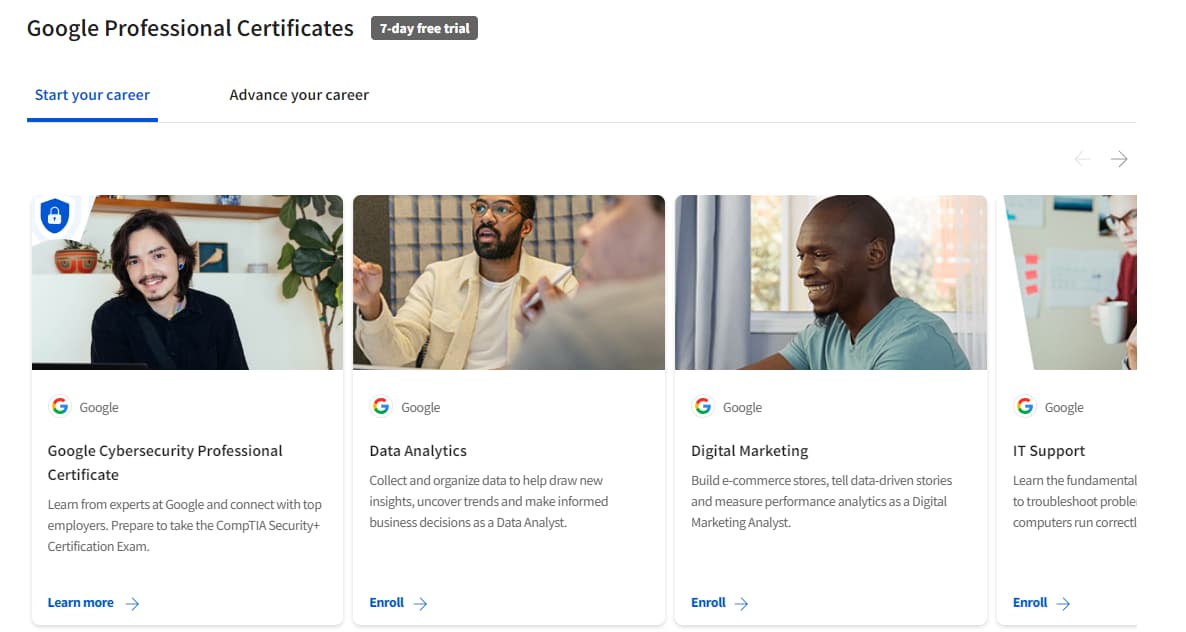Click the Google logo on IT Support card
This screenshot has width=1186, height=632.
point(1025,406)
